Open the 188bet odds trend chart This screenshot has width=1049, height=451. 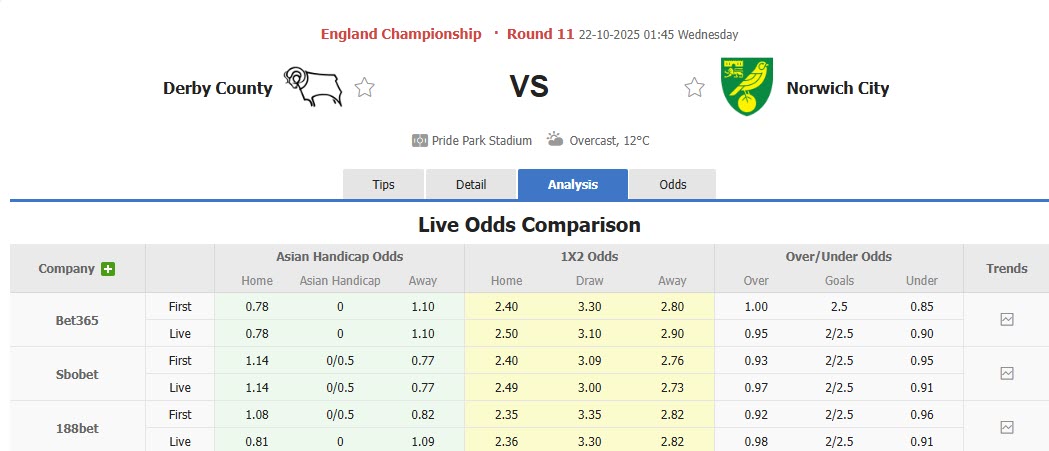pyautogui.click(x=1006, y=427)
